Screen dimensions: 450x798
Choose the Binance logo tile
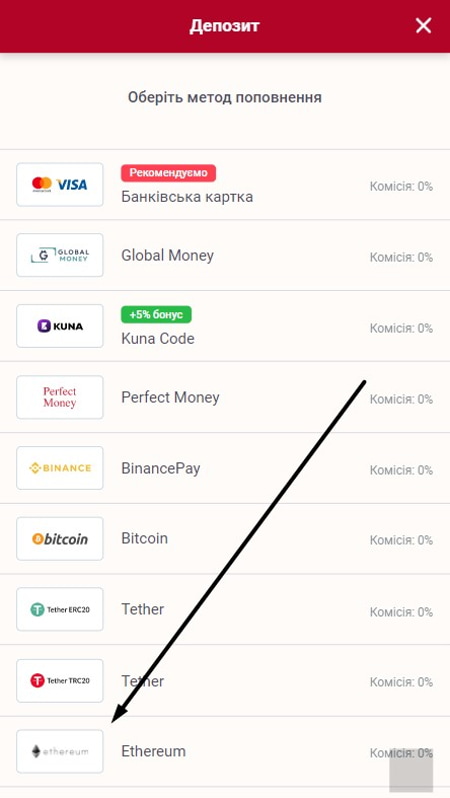click(60, 468)
